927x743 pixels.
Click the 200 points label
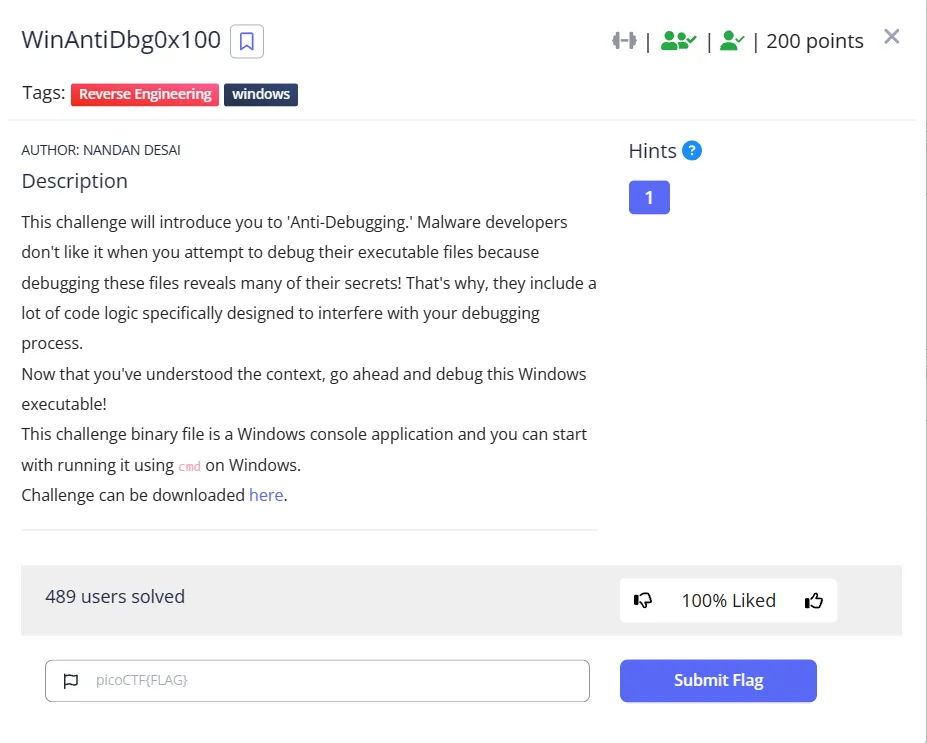(815, 41)
